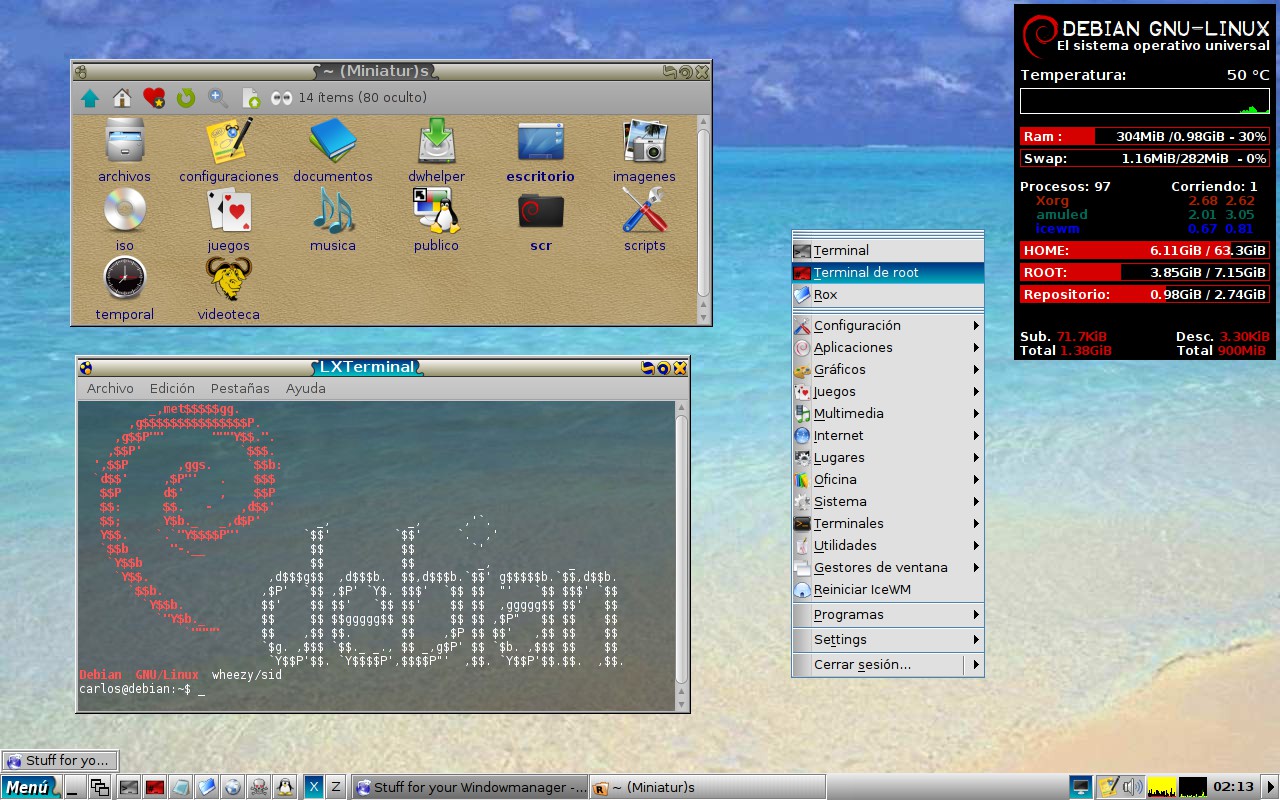Open the temporal clock folder
The image size is (1280, 800).
pyautogui.click(x=124, y=289)
